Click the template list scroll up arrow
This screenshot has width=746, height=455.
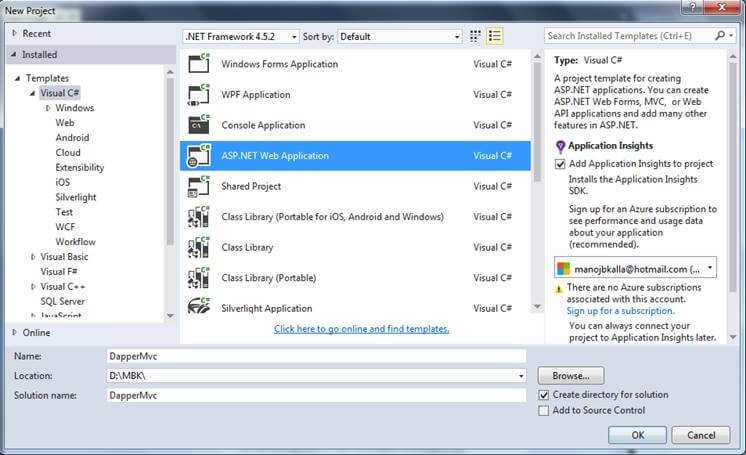[x=537, y=56]
